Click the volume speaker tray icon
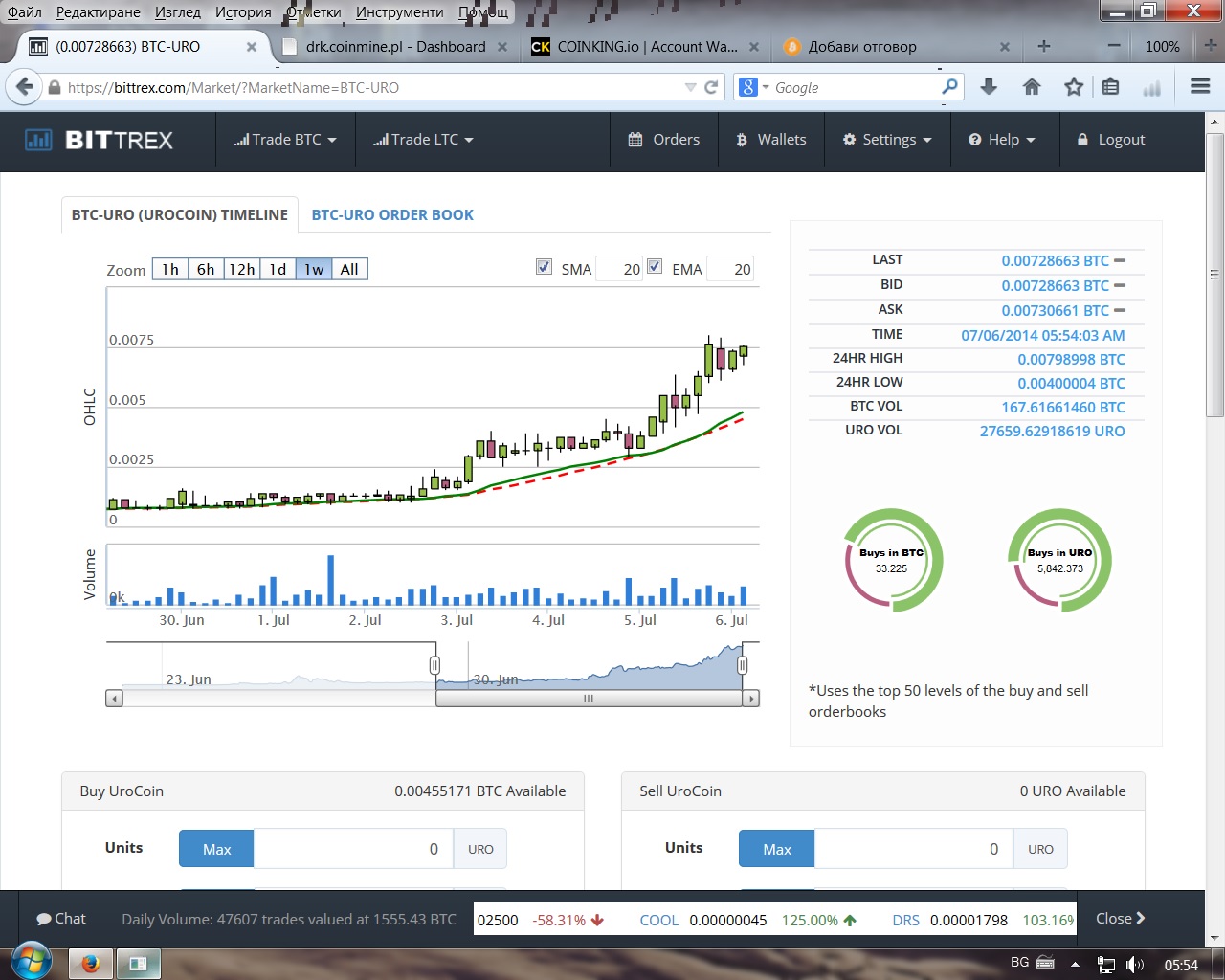This screenshot has width=1225, height=980. (x=1136, y=965)
